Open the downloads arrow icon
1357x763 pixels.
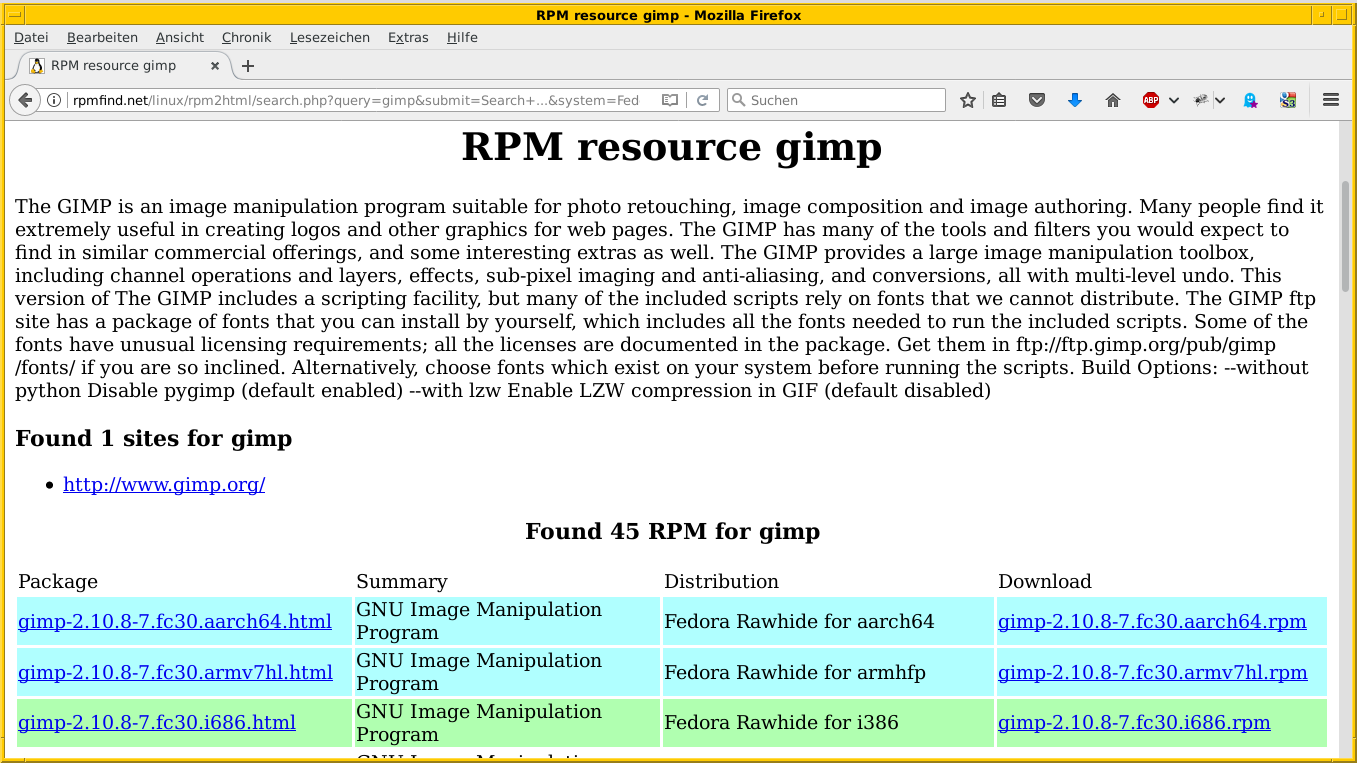point(1075,100)
